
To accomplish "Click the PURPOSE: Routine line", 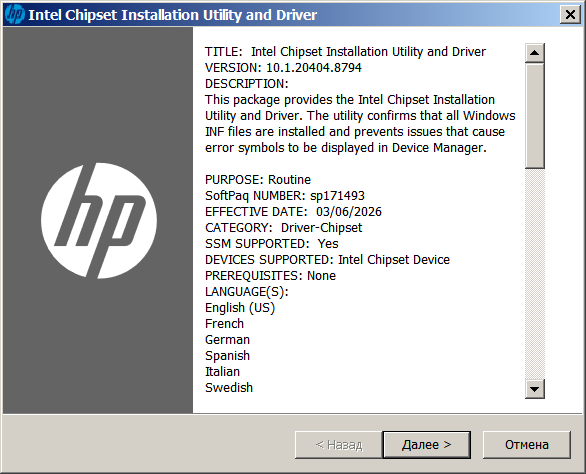I will [258, 180].
